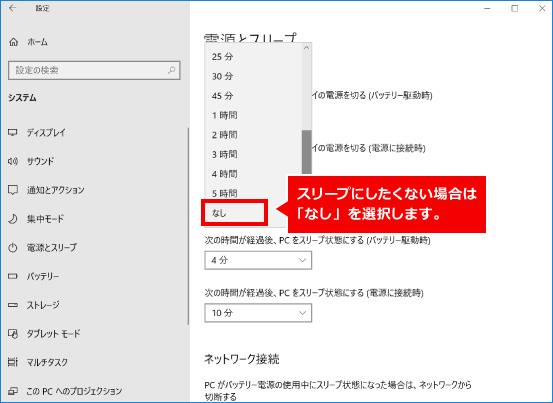Click the Multitasking (マルチタスク) icon
The image size is (553, 403).
pos(13,362)
